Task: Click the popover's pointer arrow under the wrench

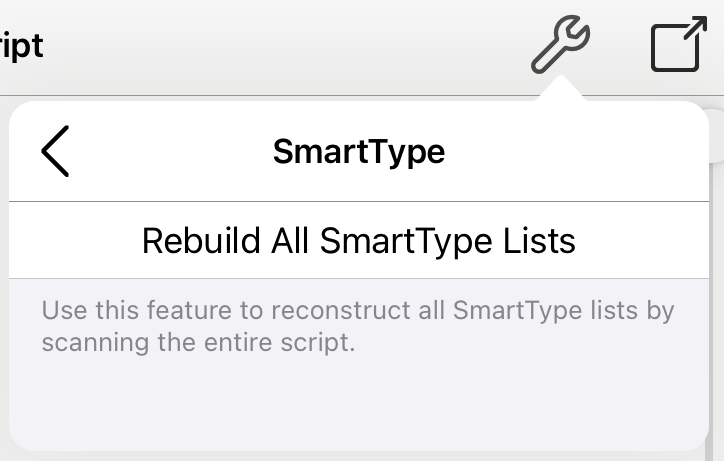Action: point(561,89)
